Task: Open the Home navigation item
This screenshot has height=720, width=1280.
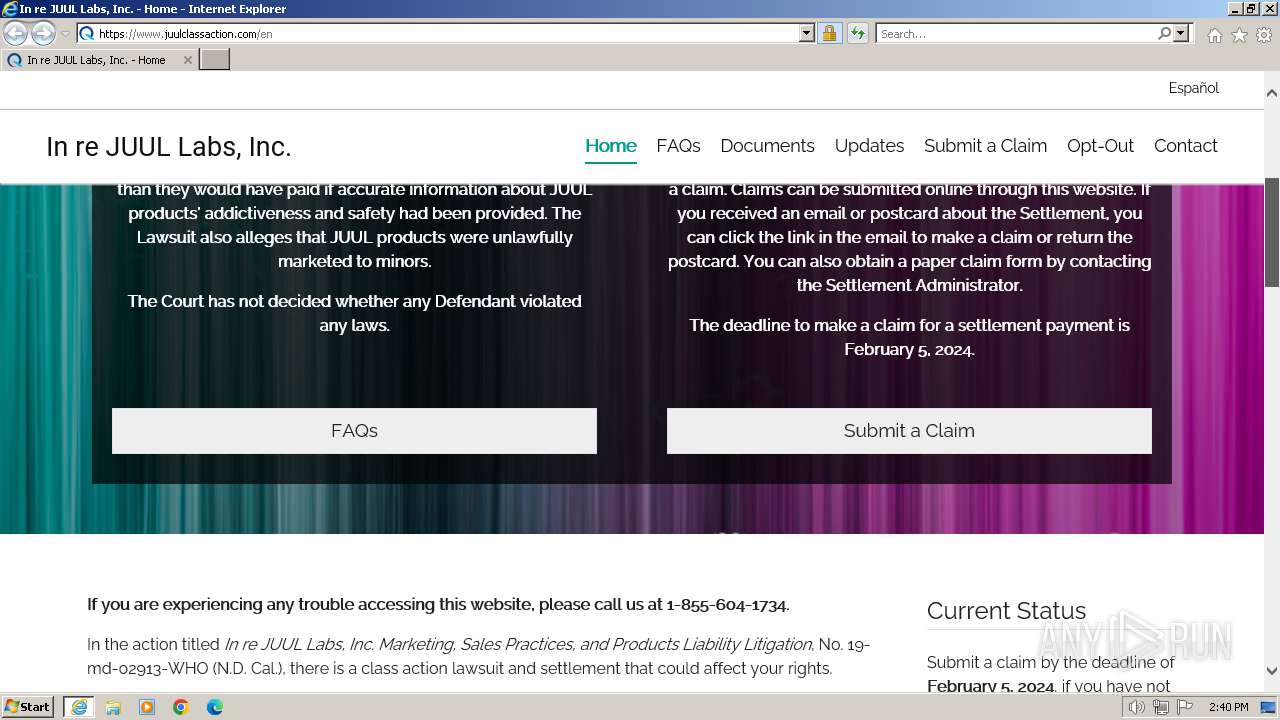Action: click(x=611, y=146)
